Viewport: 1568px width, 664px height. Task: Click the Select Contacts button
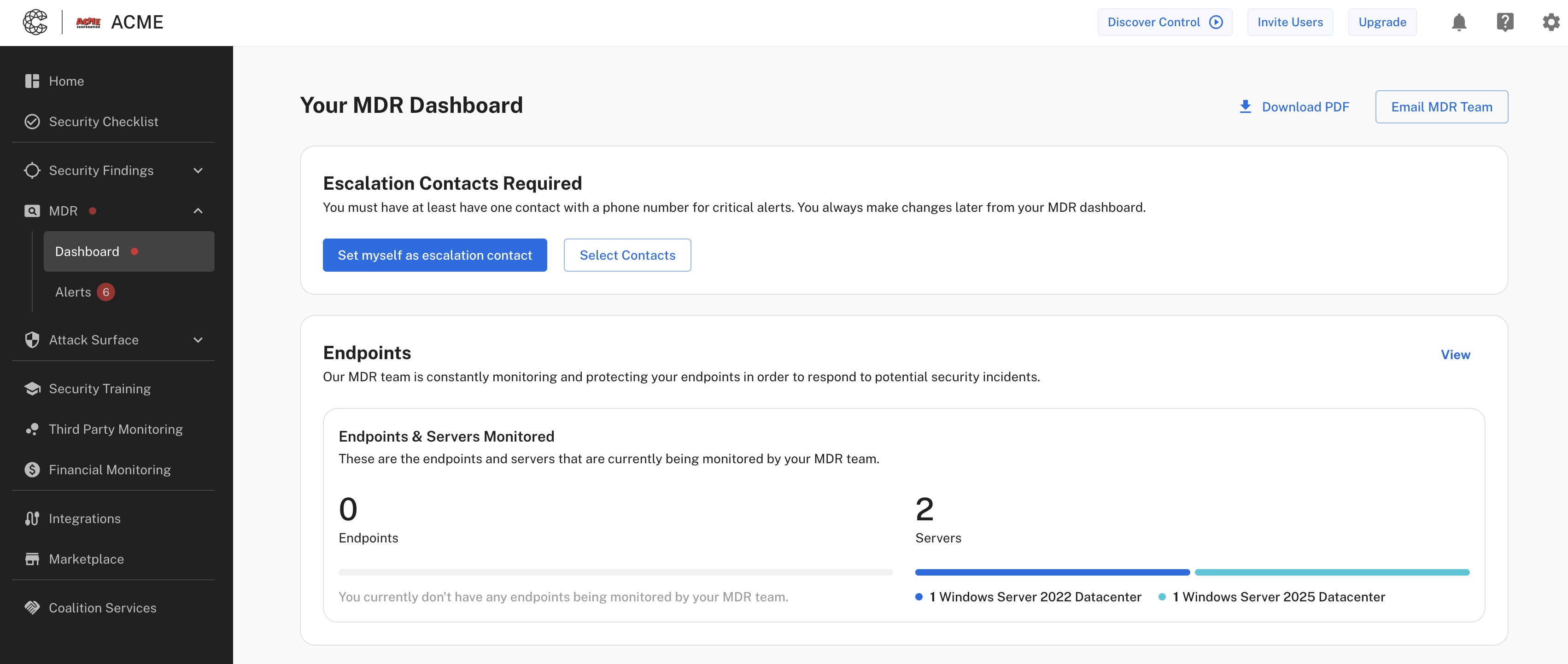pyautogui.click(x=627, y=255)
